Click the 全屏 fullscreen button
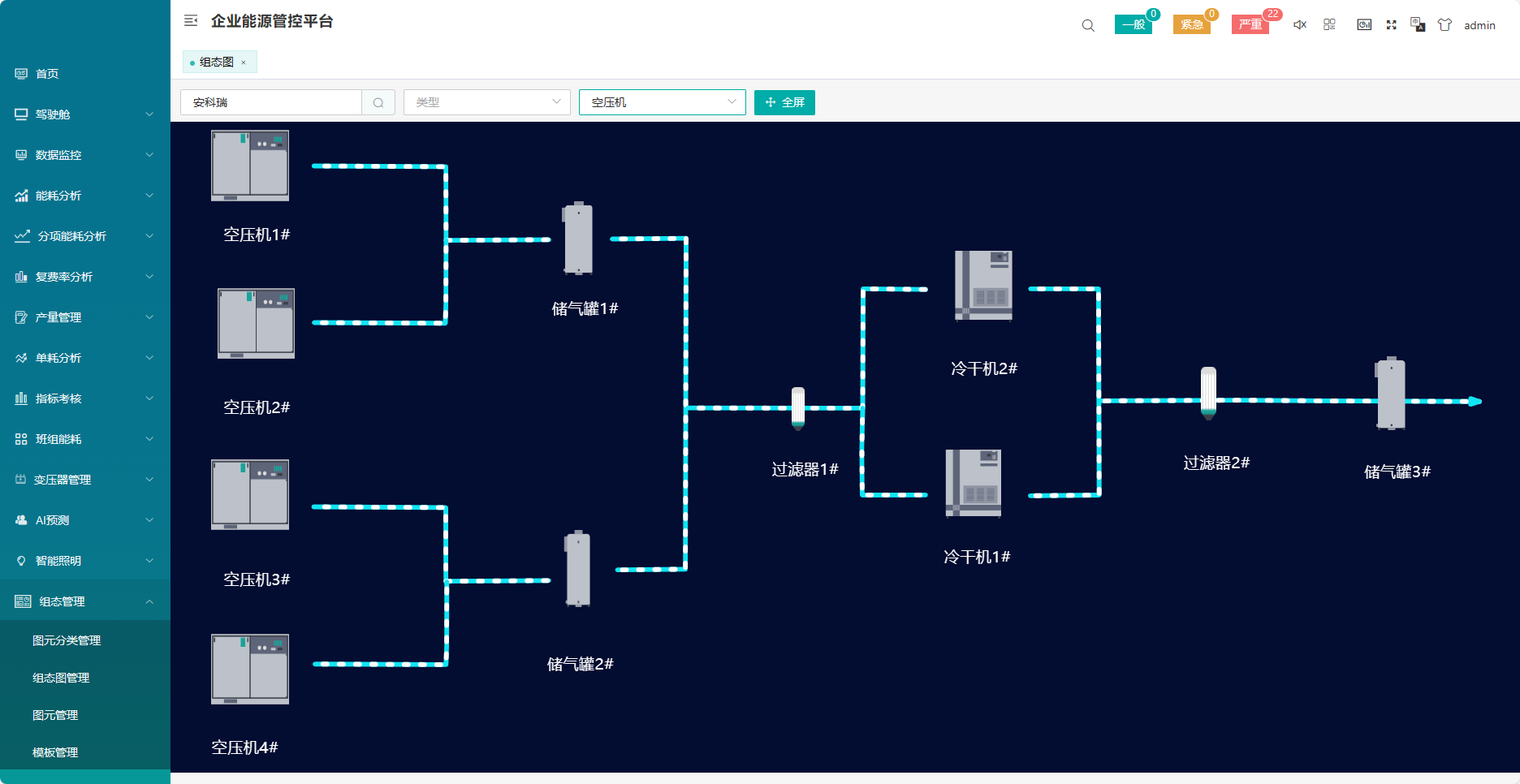 point(784,102)
